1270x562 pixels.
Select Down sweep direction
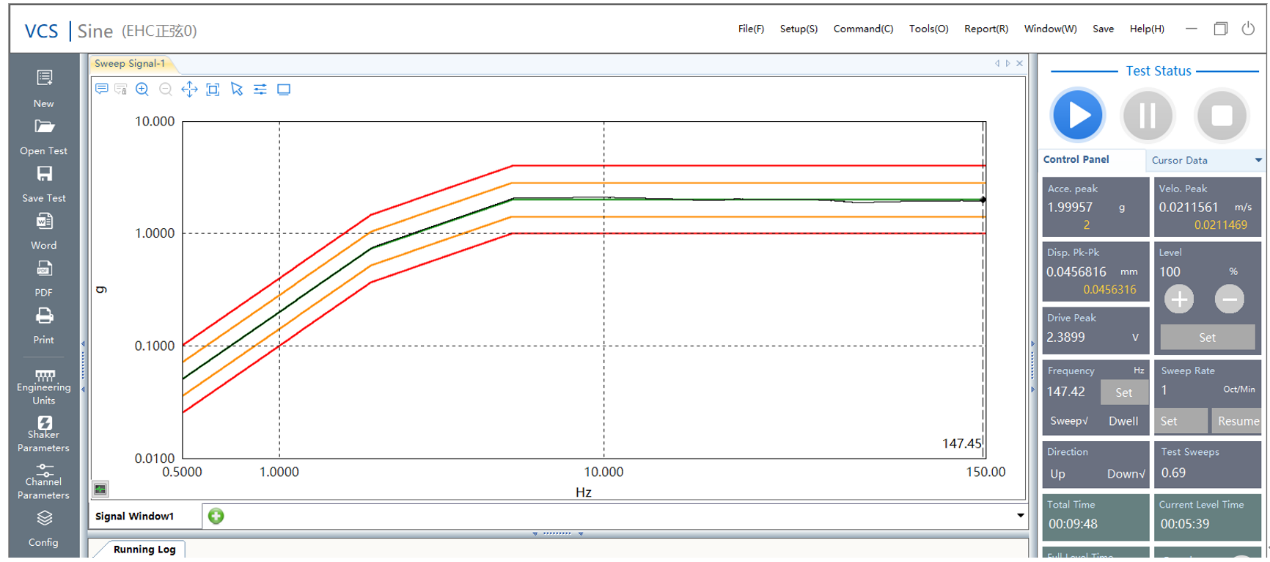point(1125,474)
